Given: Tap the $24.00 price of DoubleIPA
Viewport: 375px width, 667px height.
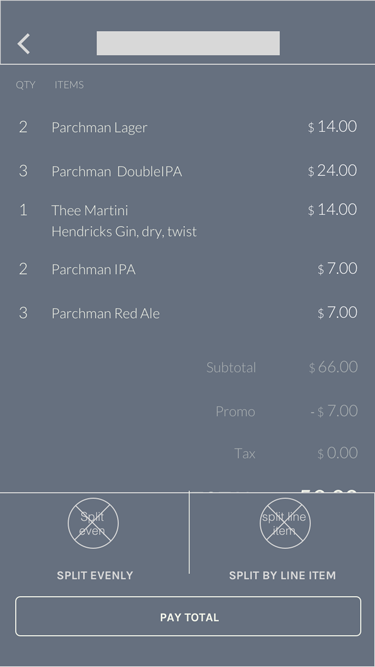Looking at the screenshot, I should click(332, 171).
